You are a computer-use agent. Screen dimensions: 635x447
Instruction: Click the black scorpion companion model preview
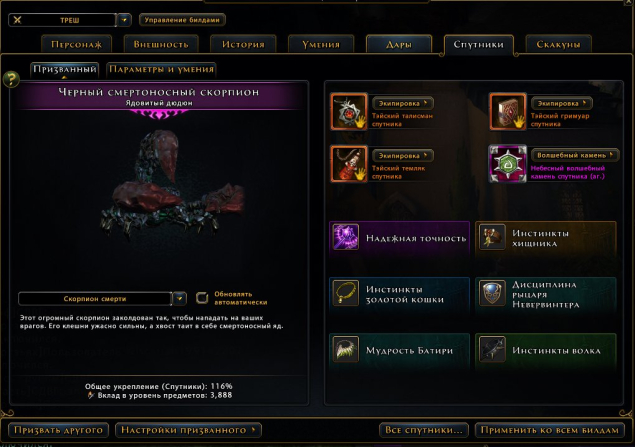(172, 188)
